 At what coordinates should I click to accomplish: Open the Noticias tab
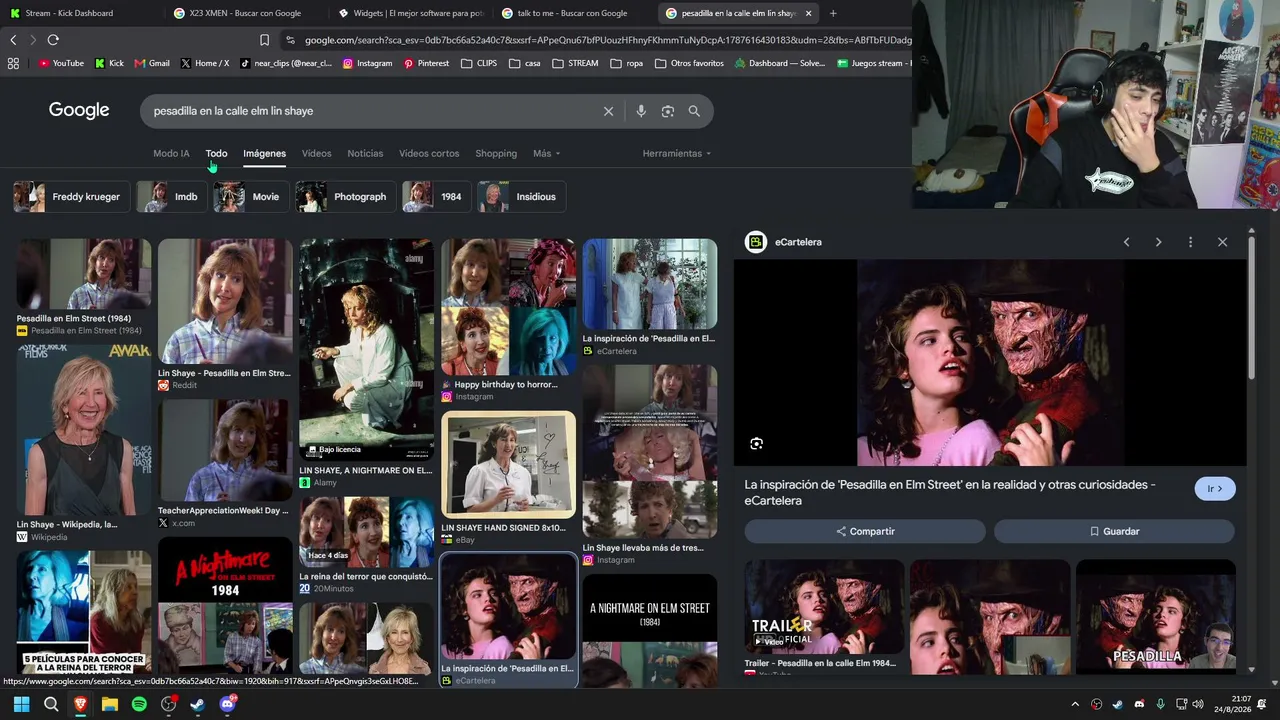[x=365, y=153]
